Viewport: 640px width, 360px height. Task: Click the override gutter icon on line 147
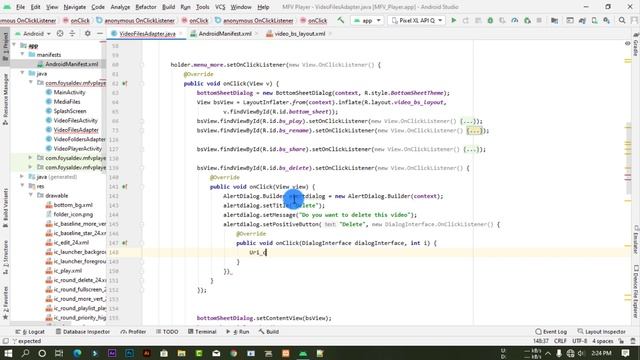(124, 243)
